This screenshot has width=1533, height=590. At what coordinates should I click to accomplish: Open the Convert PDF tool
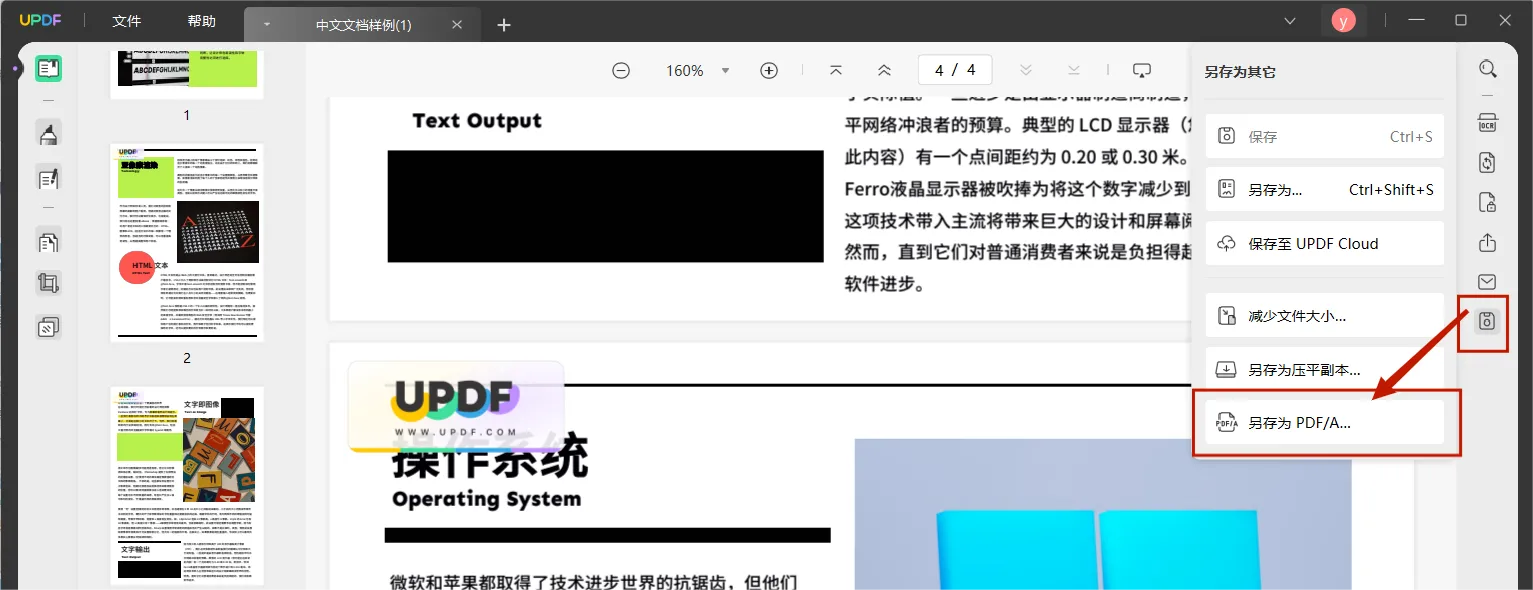1488,163
